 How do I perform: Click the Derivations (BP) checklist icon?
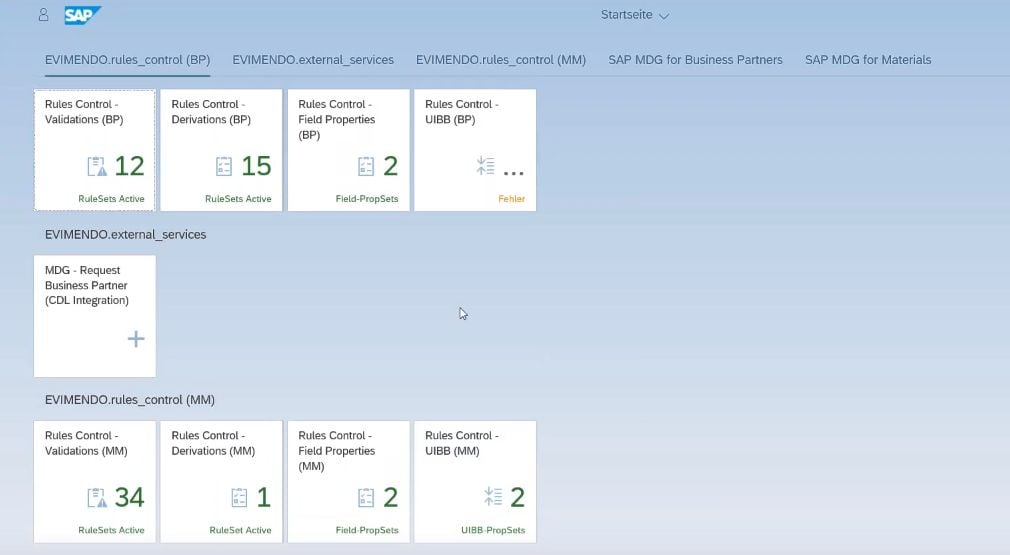[224, 166]
